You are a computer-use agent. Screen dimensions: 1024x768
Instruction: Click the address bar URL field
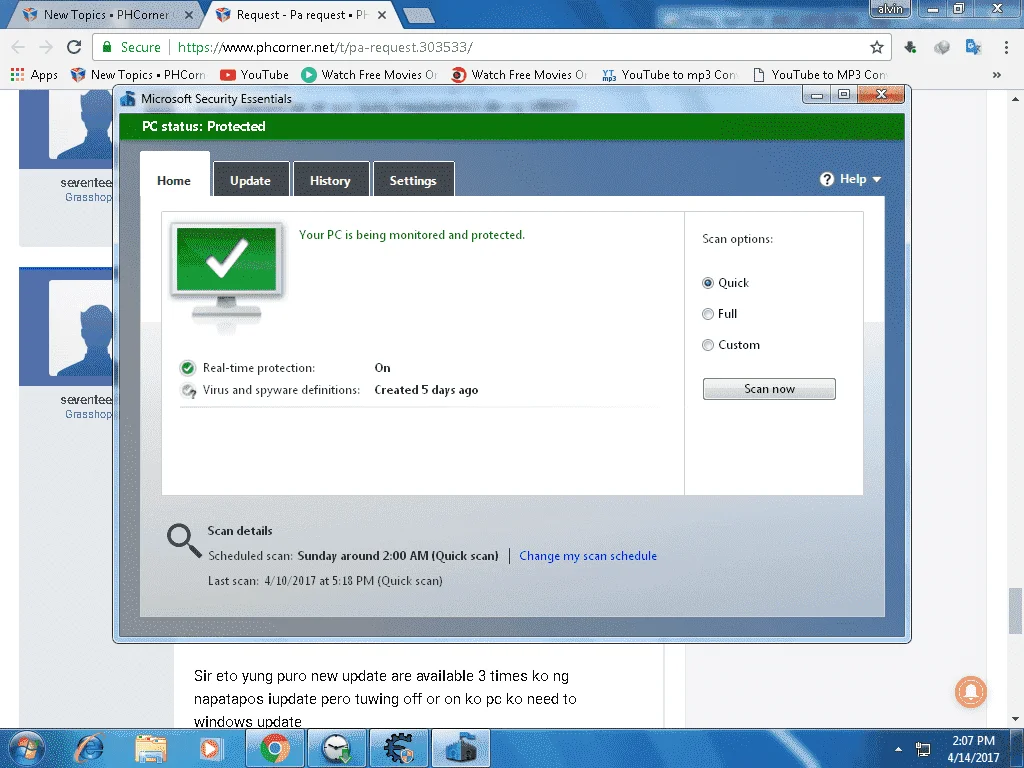(x=490, y=47)
